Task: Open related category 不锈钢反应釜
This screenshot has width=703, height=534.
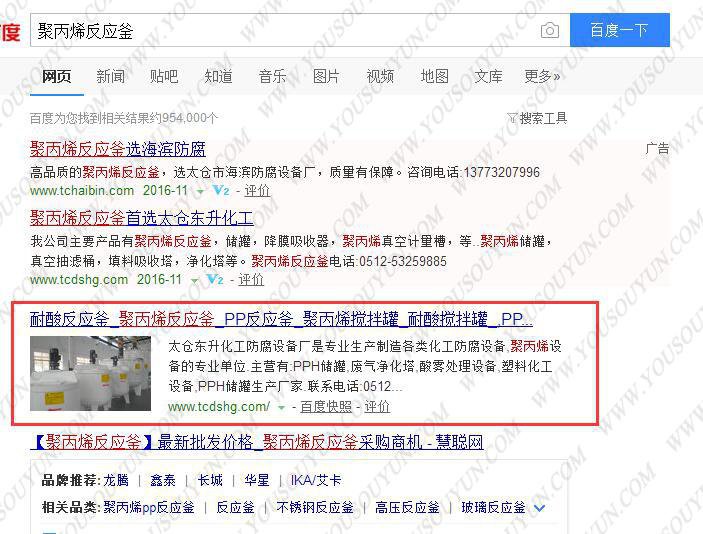Action: (x=315, y=508)
